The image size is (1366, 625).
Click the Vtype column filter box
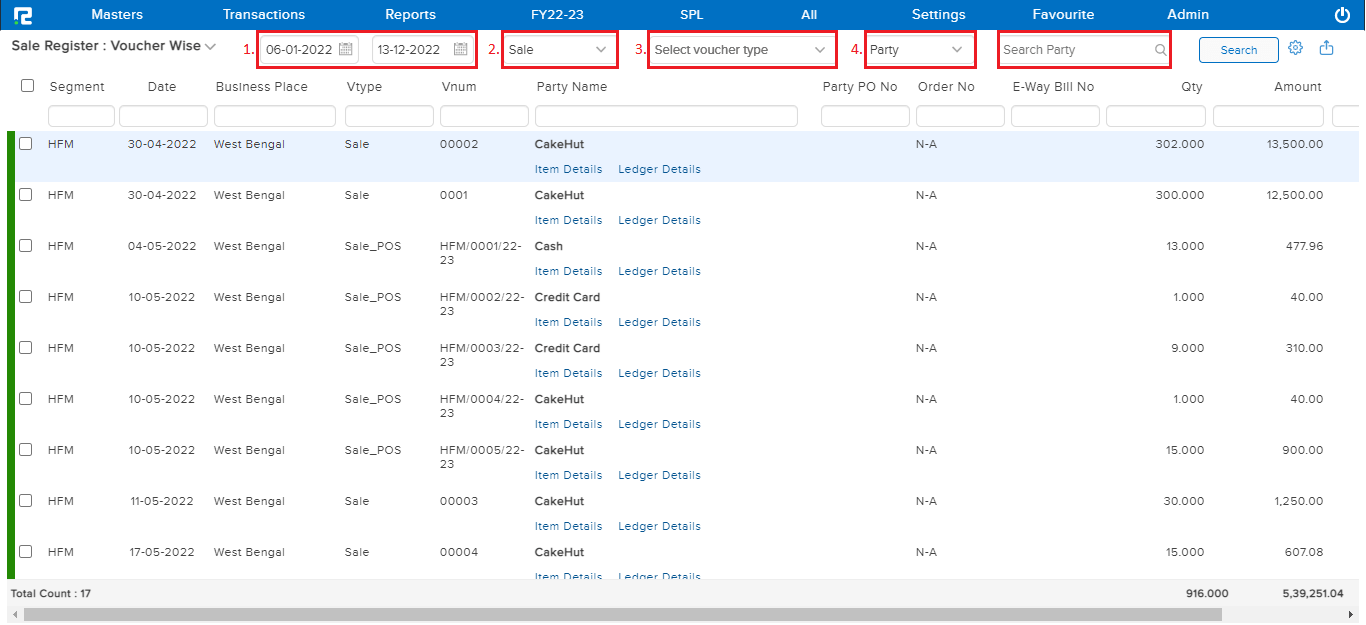coord(389,116)
